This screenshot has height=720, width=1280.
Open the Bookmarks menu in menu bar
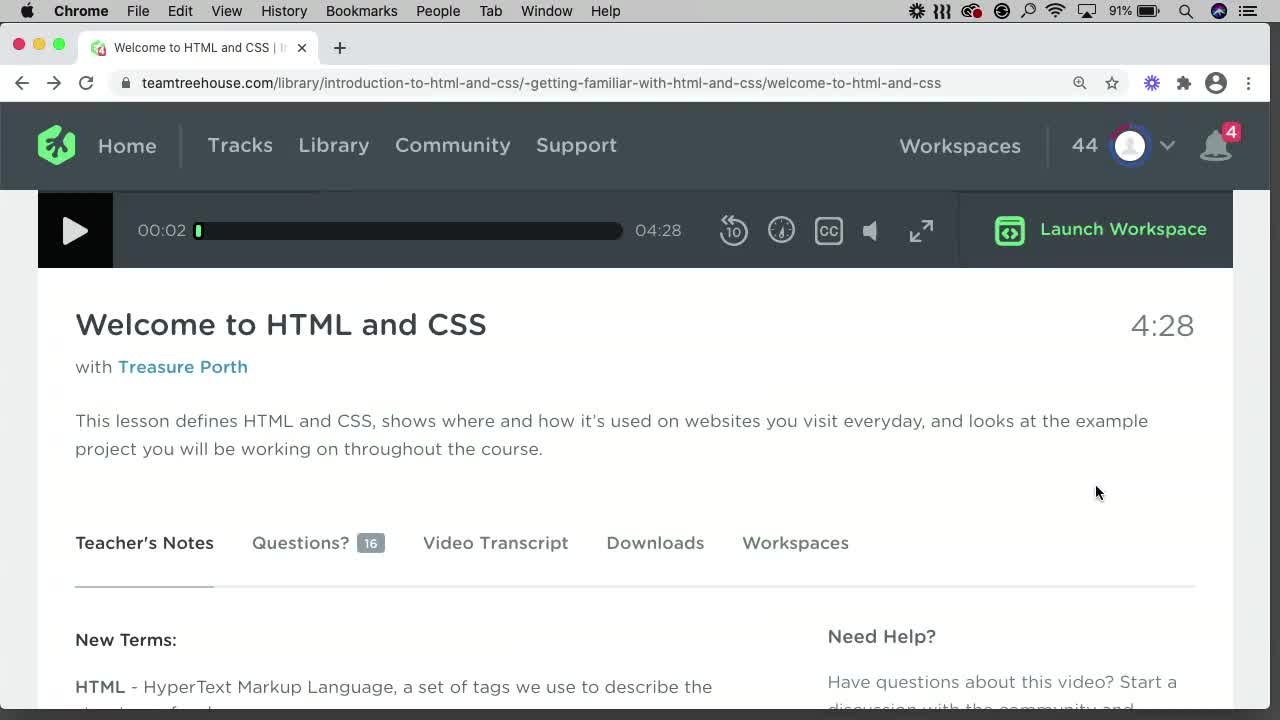tap(361, 11)
